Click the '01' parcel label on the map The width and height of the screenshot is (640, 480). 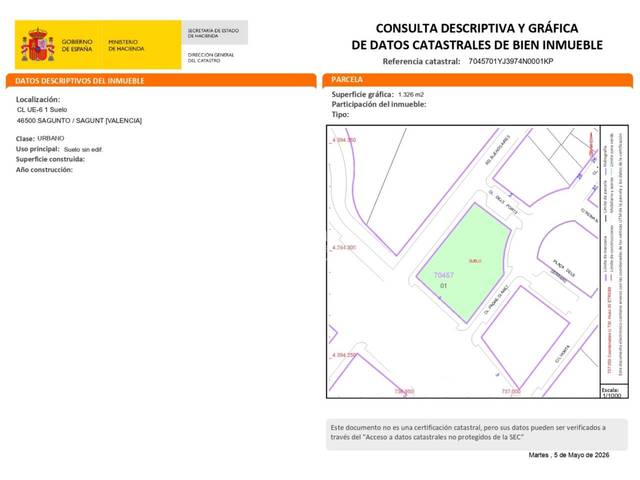[x=443, y=286]
